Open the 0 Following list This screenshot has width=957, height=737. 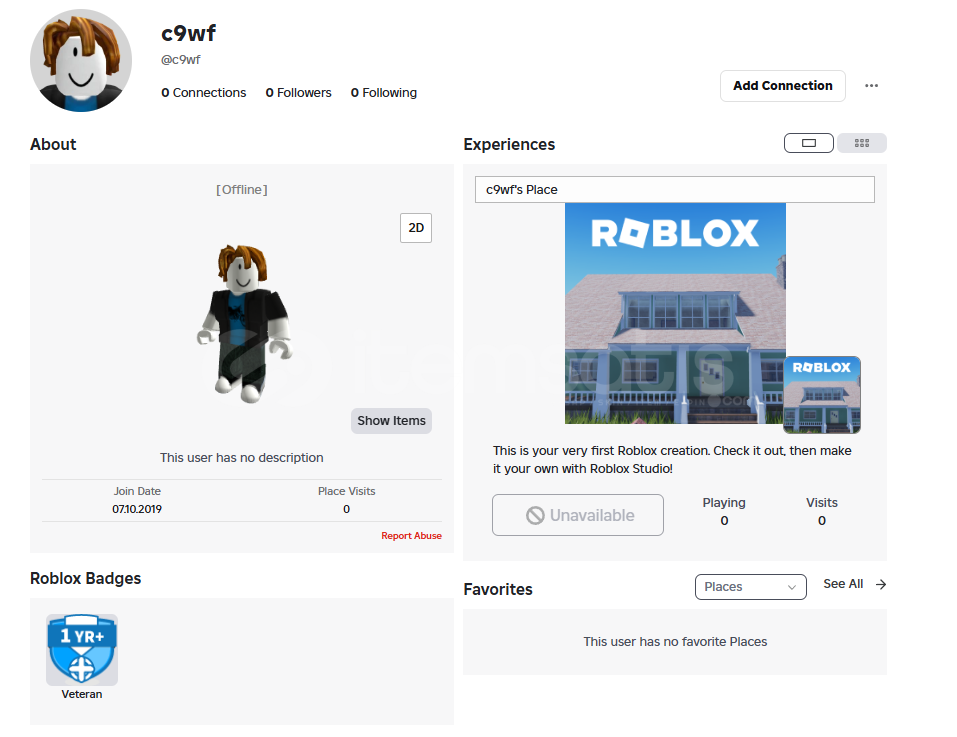point(383,93)
